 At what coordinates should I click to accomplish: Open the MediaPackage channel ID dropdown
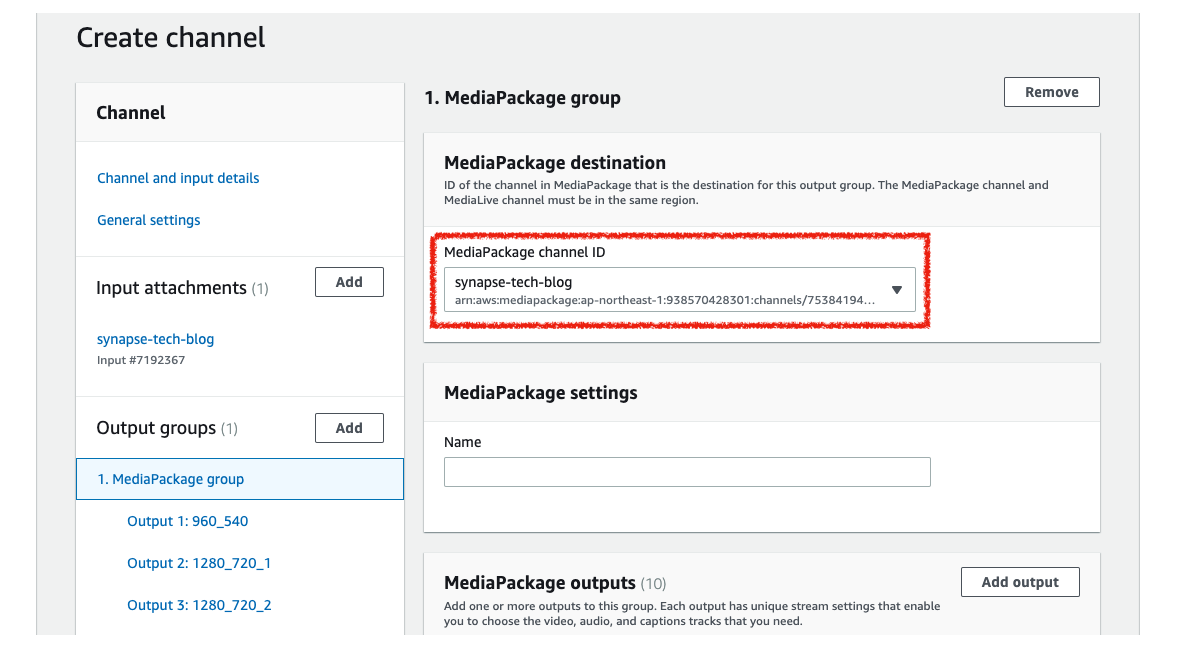(679, 290)
